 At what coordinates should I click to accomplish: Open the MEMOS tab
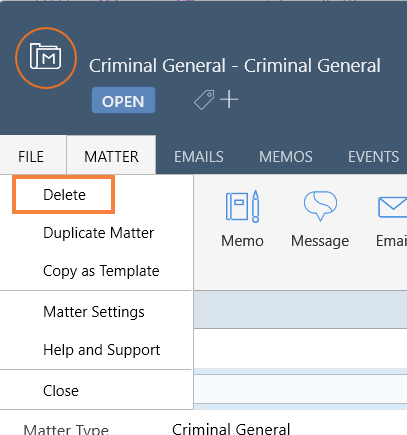(x=286, y=157)
